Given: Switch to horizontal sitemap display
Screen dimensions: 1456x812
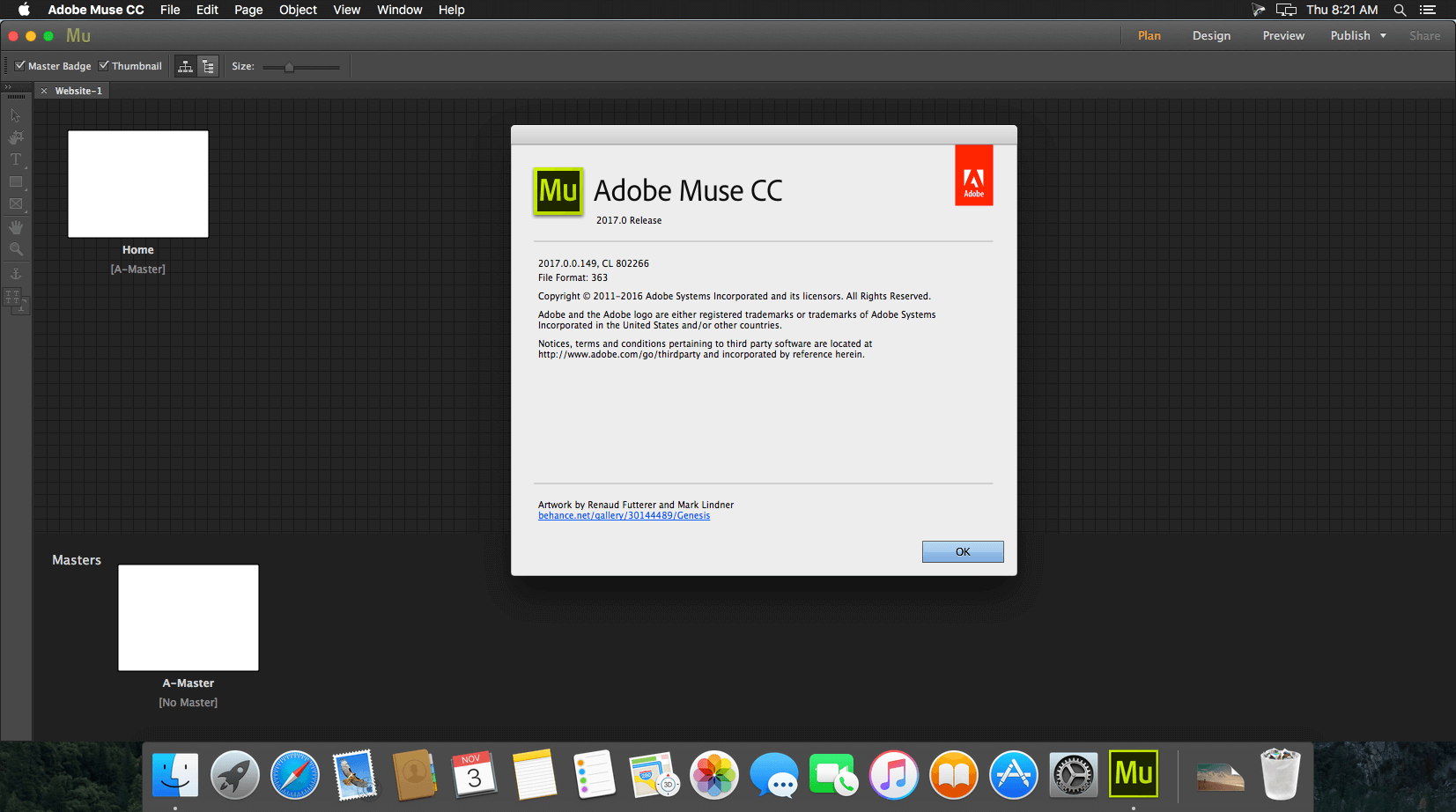Looking at the screenshot, I should coord(186,67).
